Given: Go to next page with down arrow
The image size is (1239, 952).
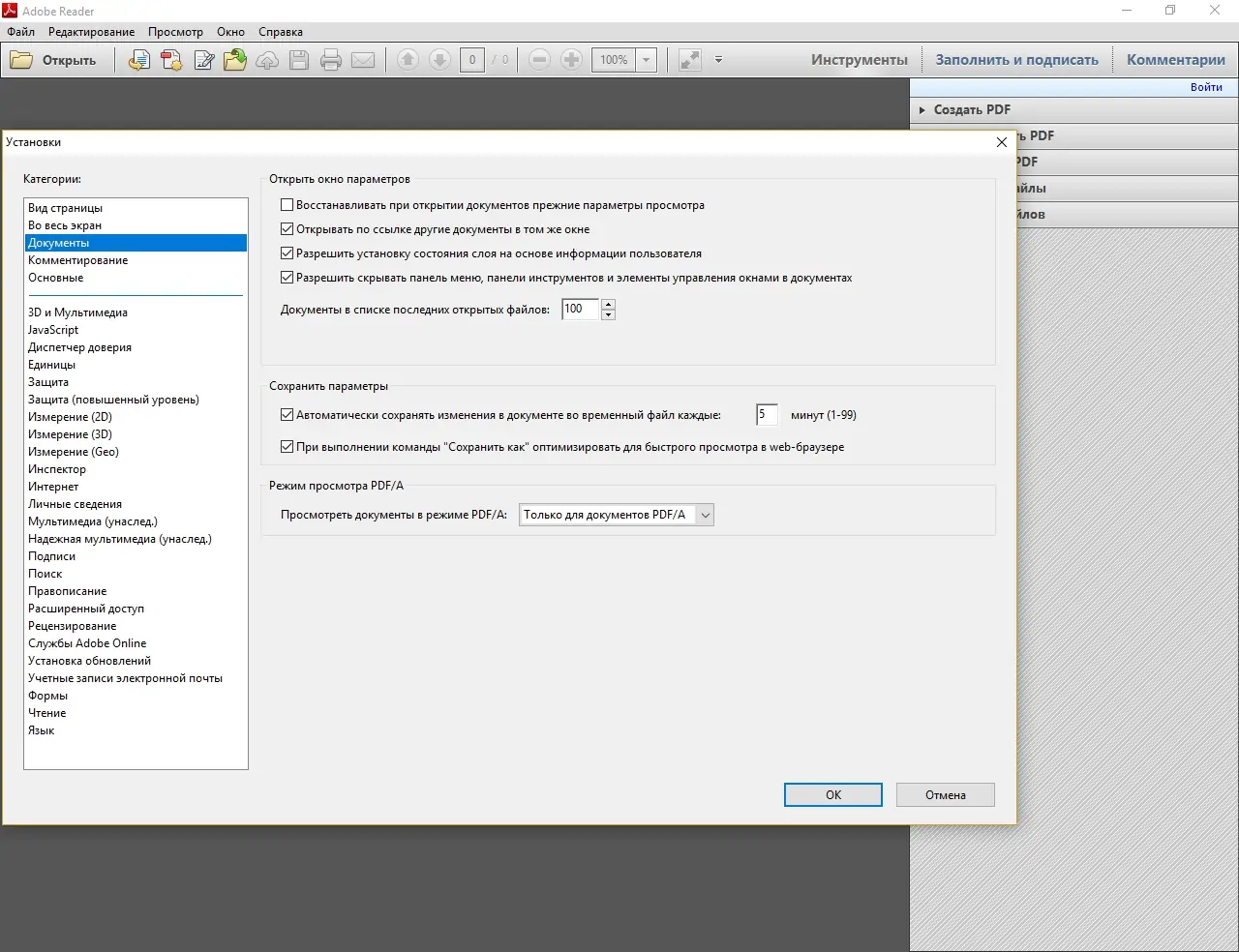Looking at the screenshot, I should [439, 60].
